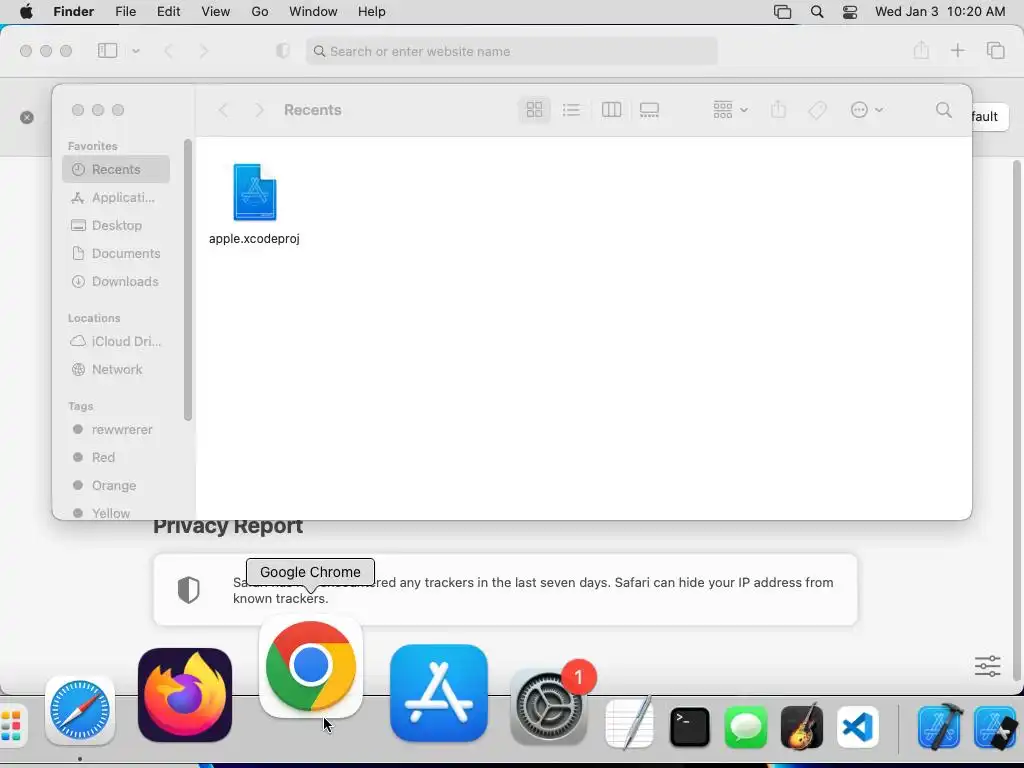Open Control Center in menu bar
This screenshot has height=768, width=1024.
pos(850,12)
